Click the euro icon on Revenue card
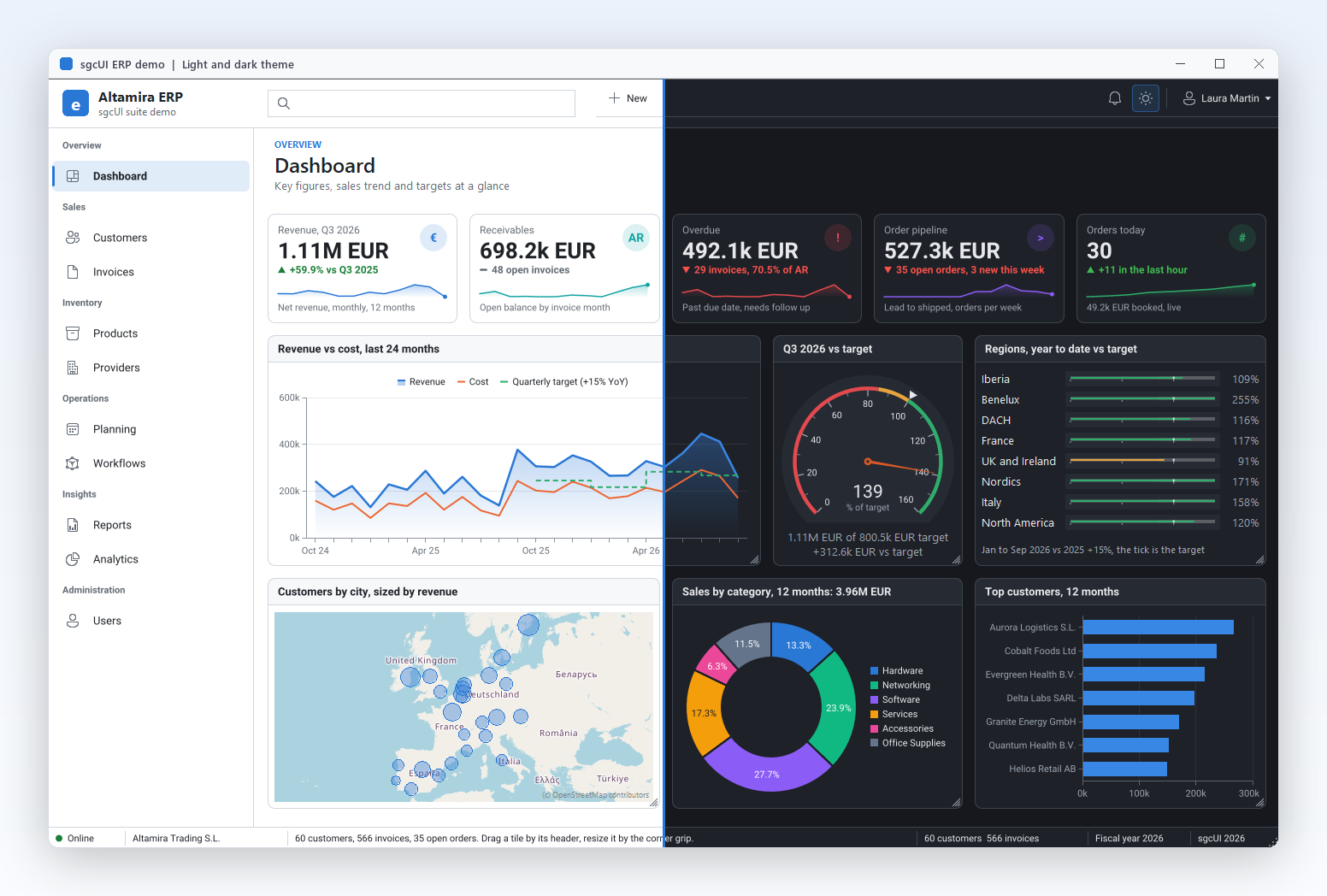This screenshot has height=896, width=1327. (x=433, y=238)
